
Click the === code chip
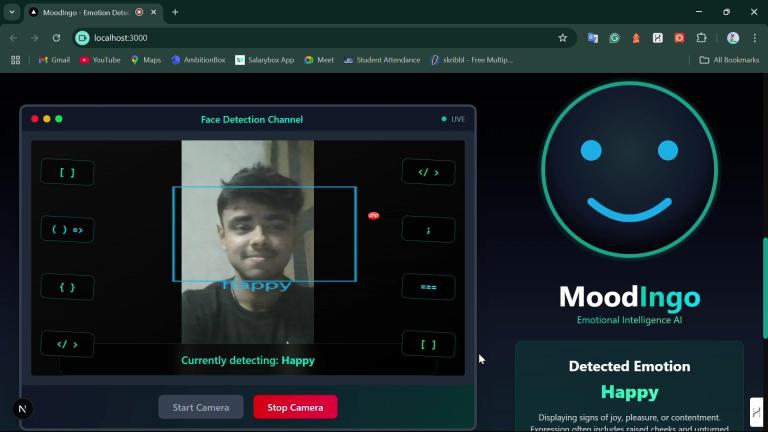point(429,287)
